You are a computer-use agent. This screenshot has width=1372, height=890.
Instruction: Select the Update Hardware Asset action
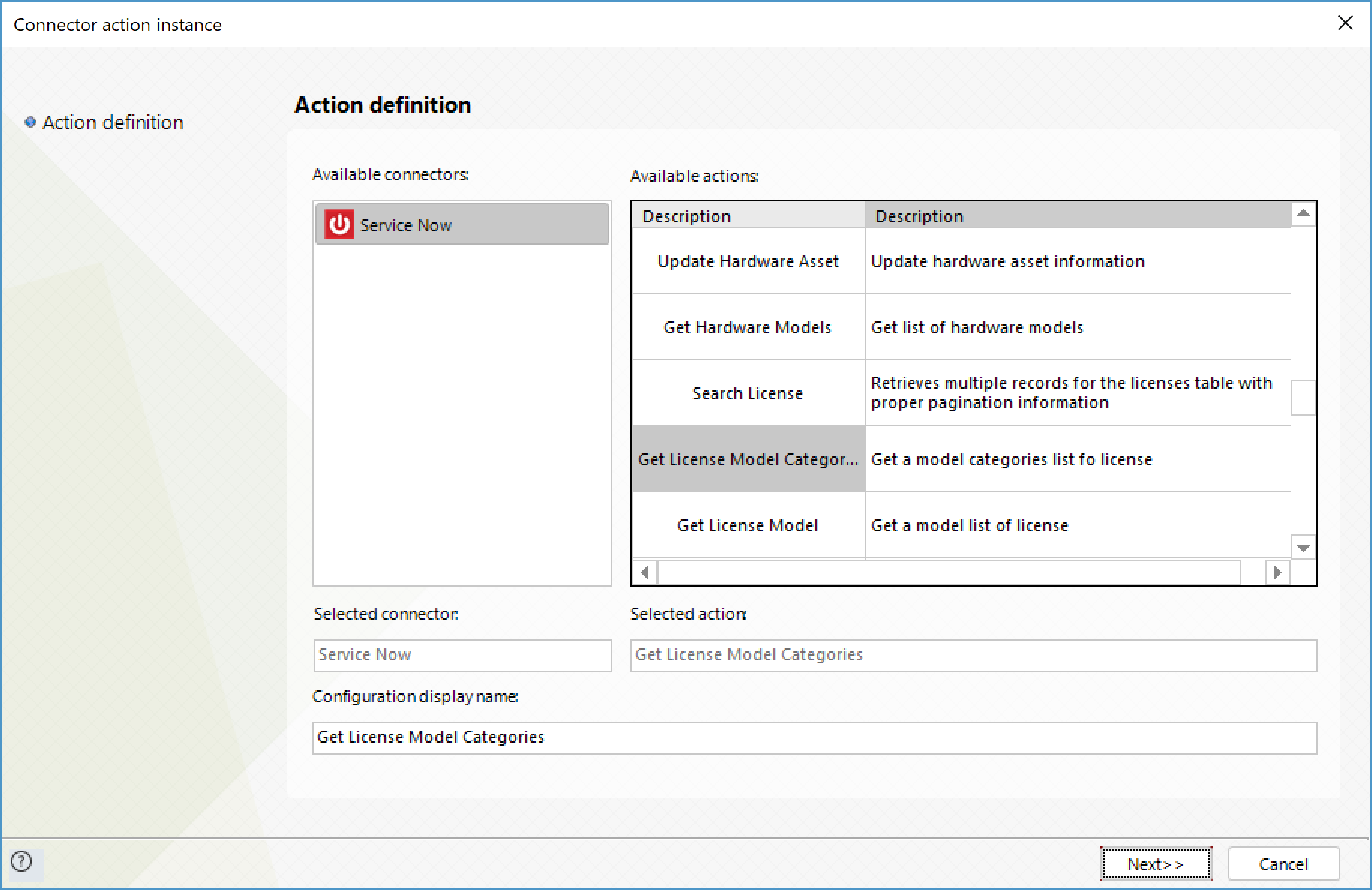click(748, 261)
